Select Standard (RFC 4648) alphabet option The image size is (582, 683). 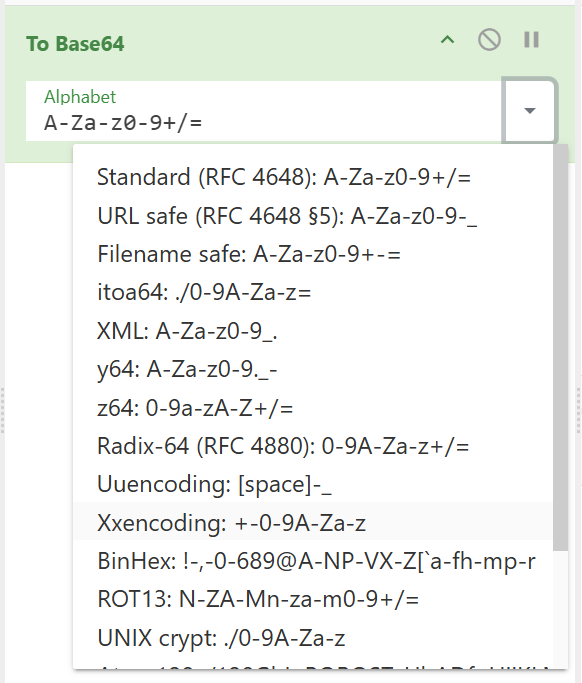pyautogui.click(x=313, y=177)
